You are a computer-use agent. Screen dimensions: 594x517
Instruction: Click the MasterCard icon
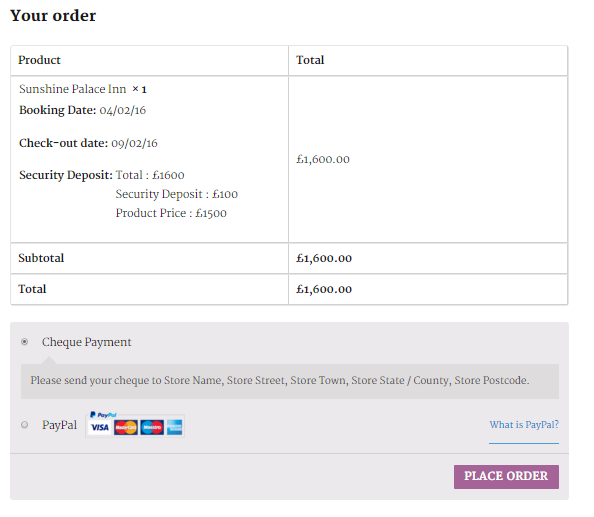pos(126,427)
